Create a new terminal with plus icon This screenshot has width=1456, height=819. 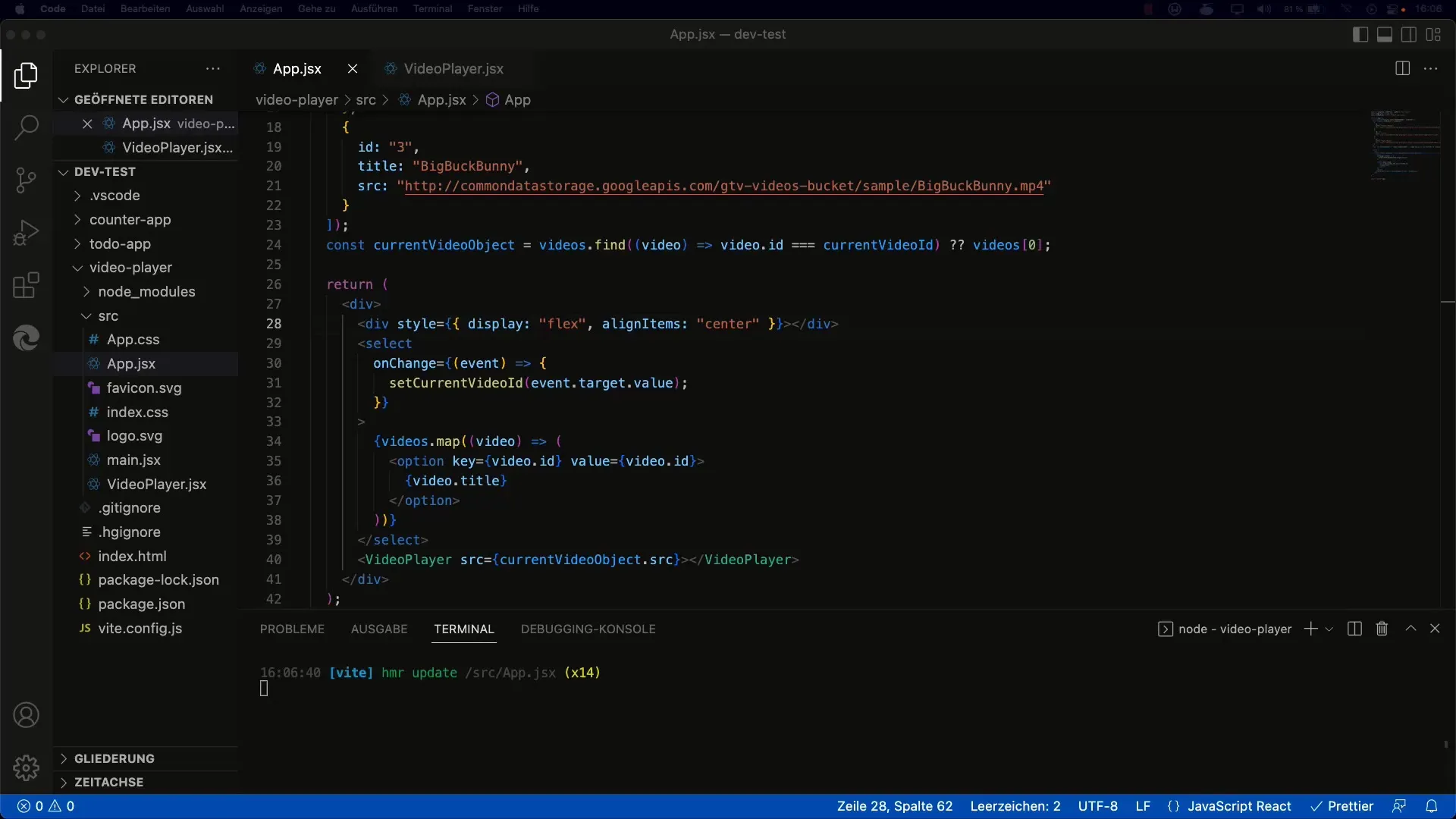pyautogui.click(x=1310, y=629)
